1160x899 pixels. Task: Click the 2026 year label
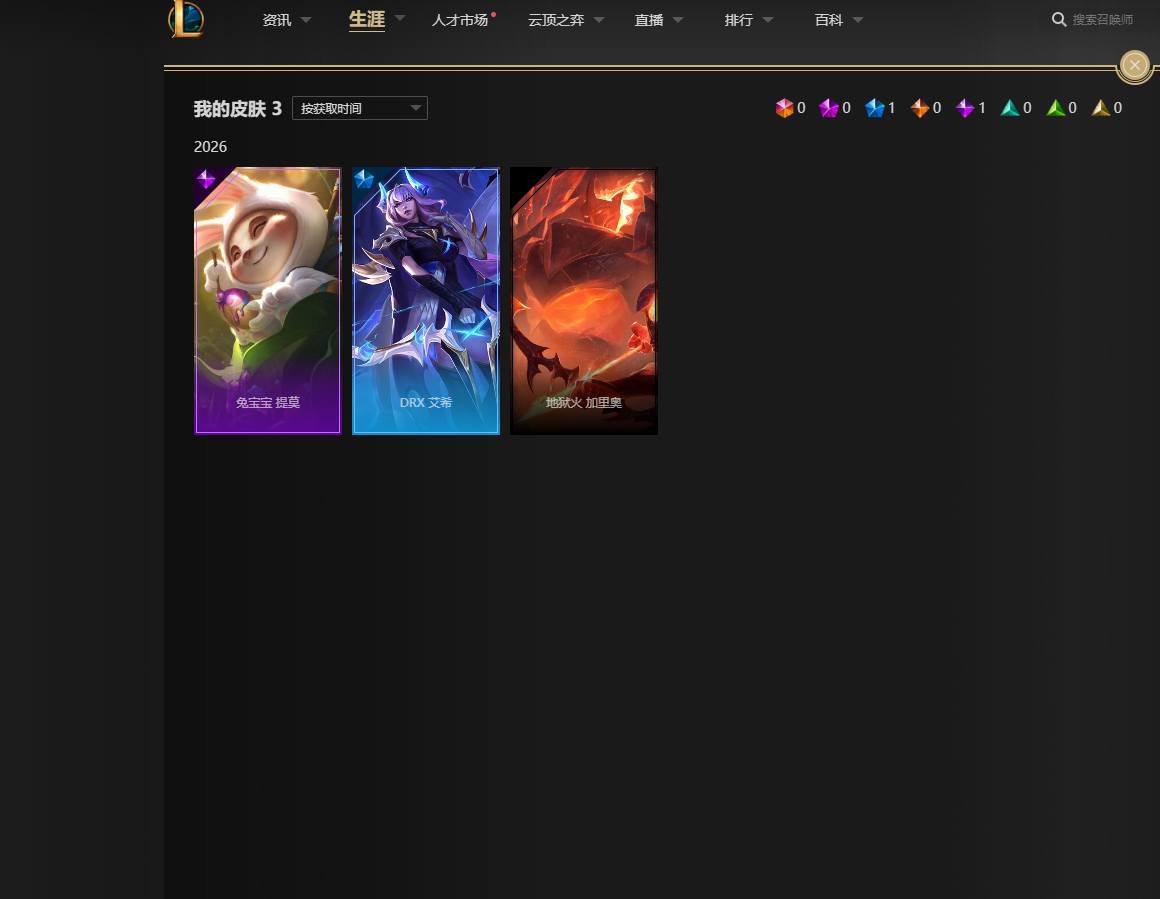click(x=210, y=147)
